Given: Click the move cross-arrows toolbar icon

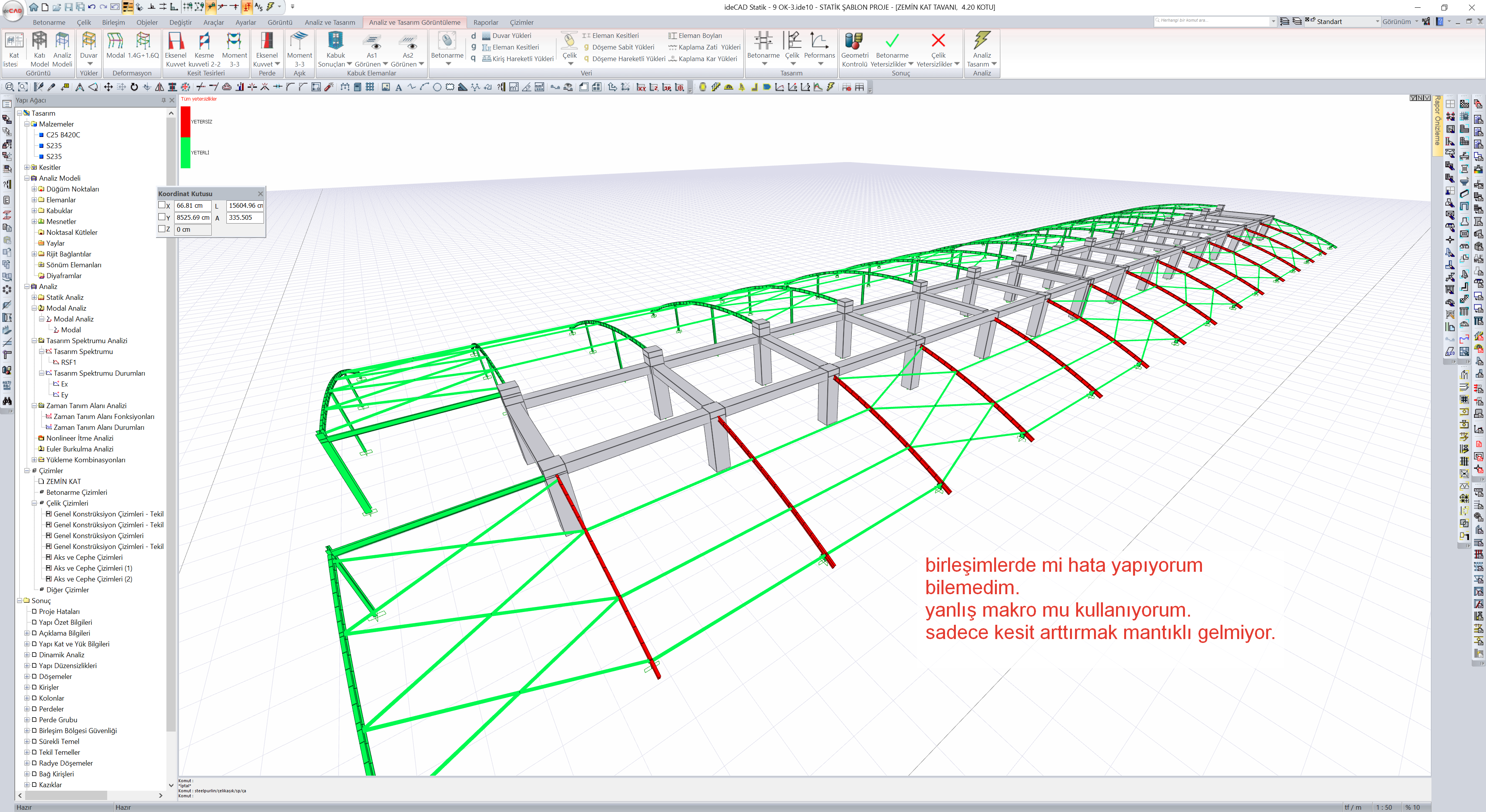Looking at the screenshot, I should tap(108, 87).
